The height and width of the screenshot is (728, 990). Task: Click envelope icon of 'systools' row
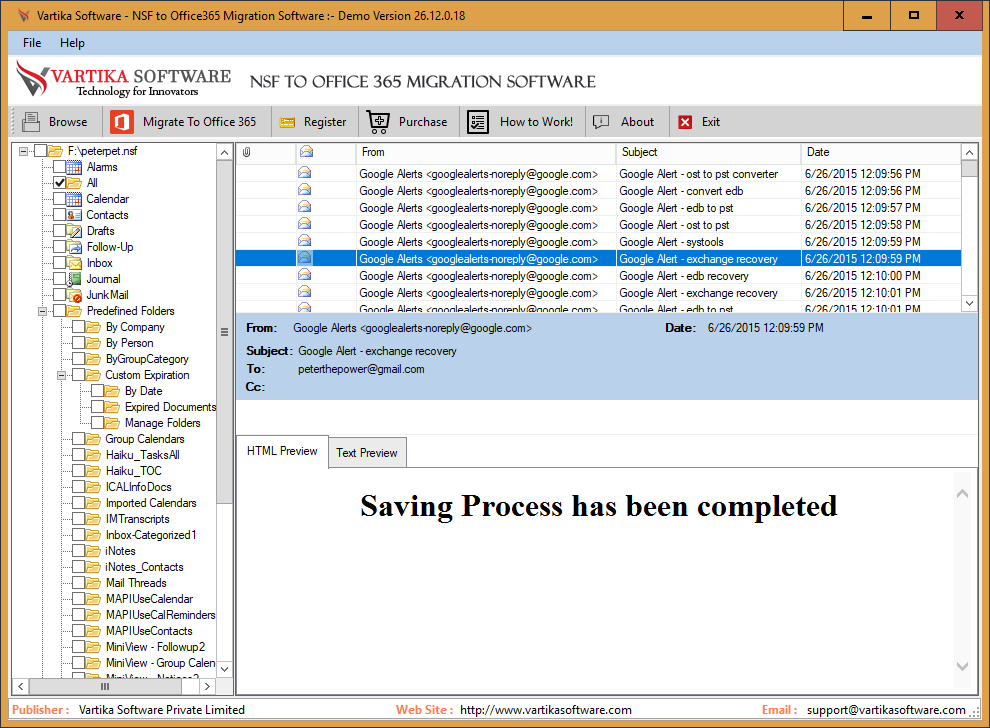pyautogui.click(x=304, y=241)
